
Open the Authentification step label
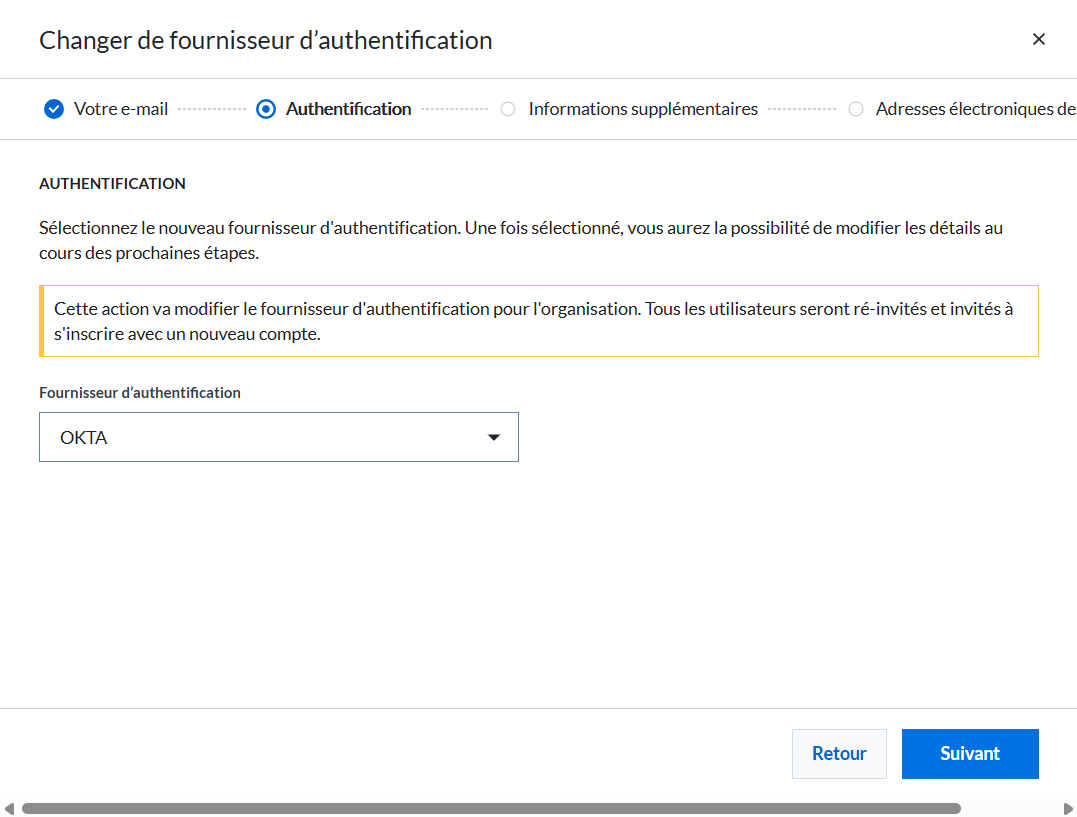(x=348, y=109)
